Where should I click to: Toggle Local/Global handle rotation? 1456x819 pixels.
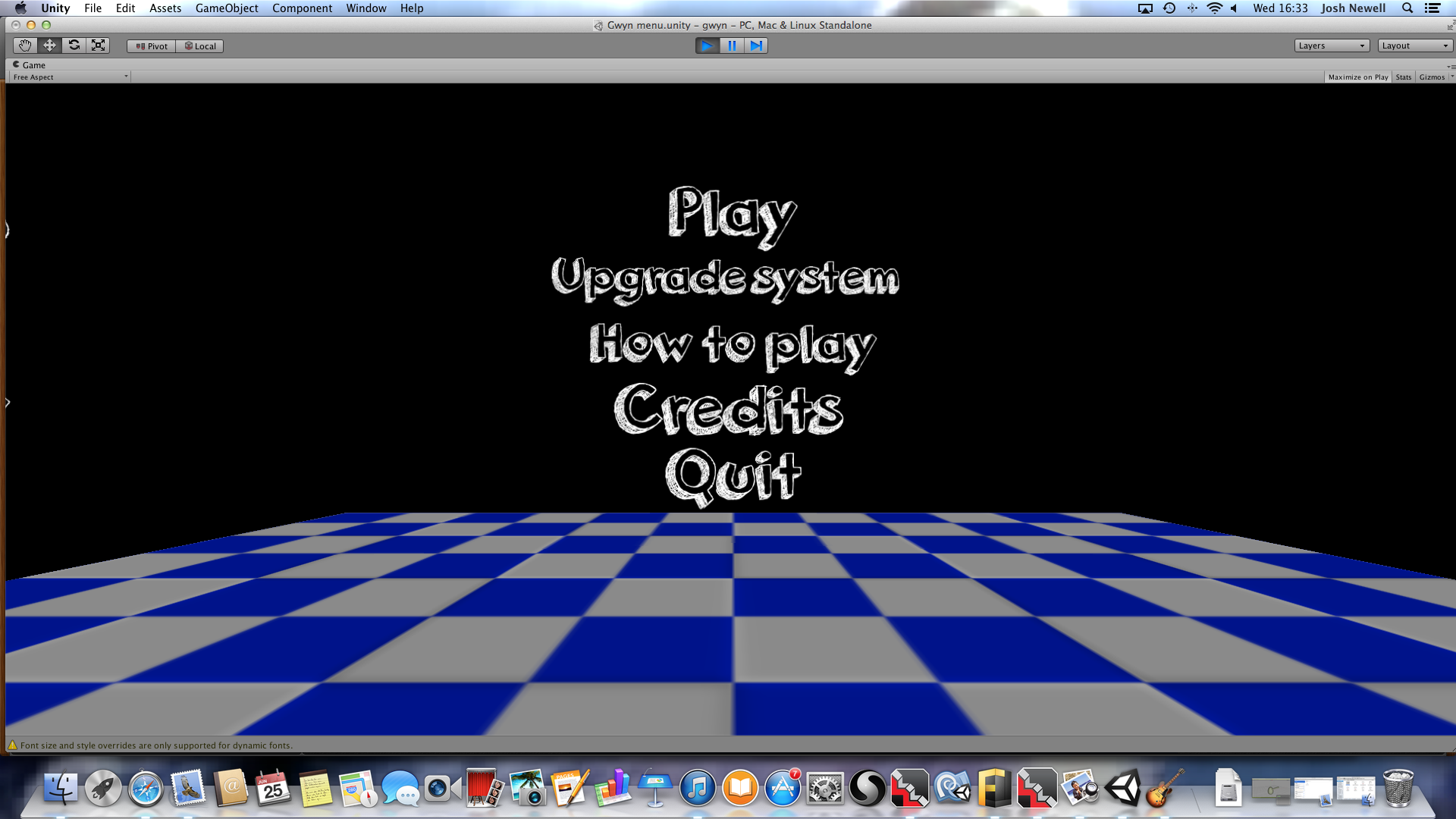(200, 46)
